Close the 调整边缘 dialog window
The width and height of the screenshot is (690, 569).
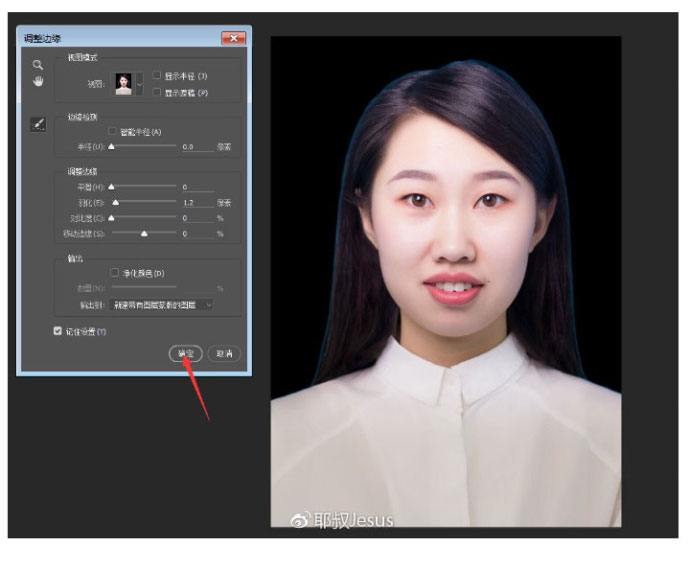(233, 38)
